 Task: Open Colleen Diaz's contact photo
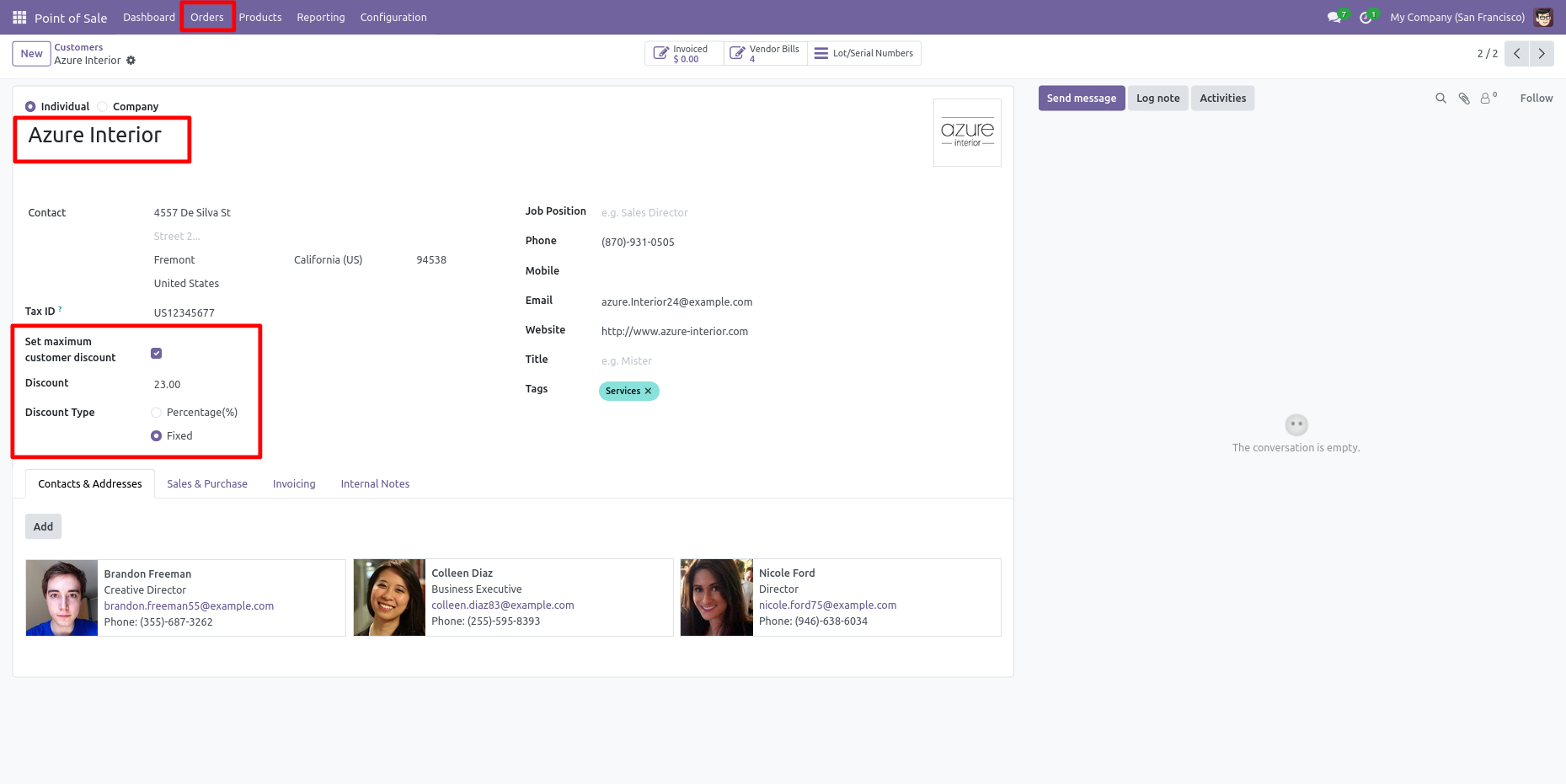389,597
